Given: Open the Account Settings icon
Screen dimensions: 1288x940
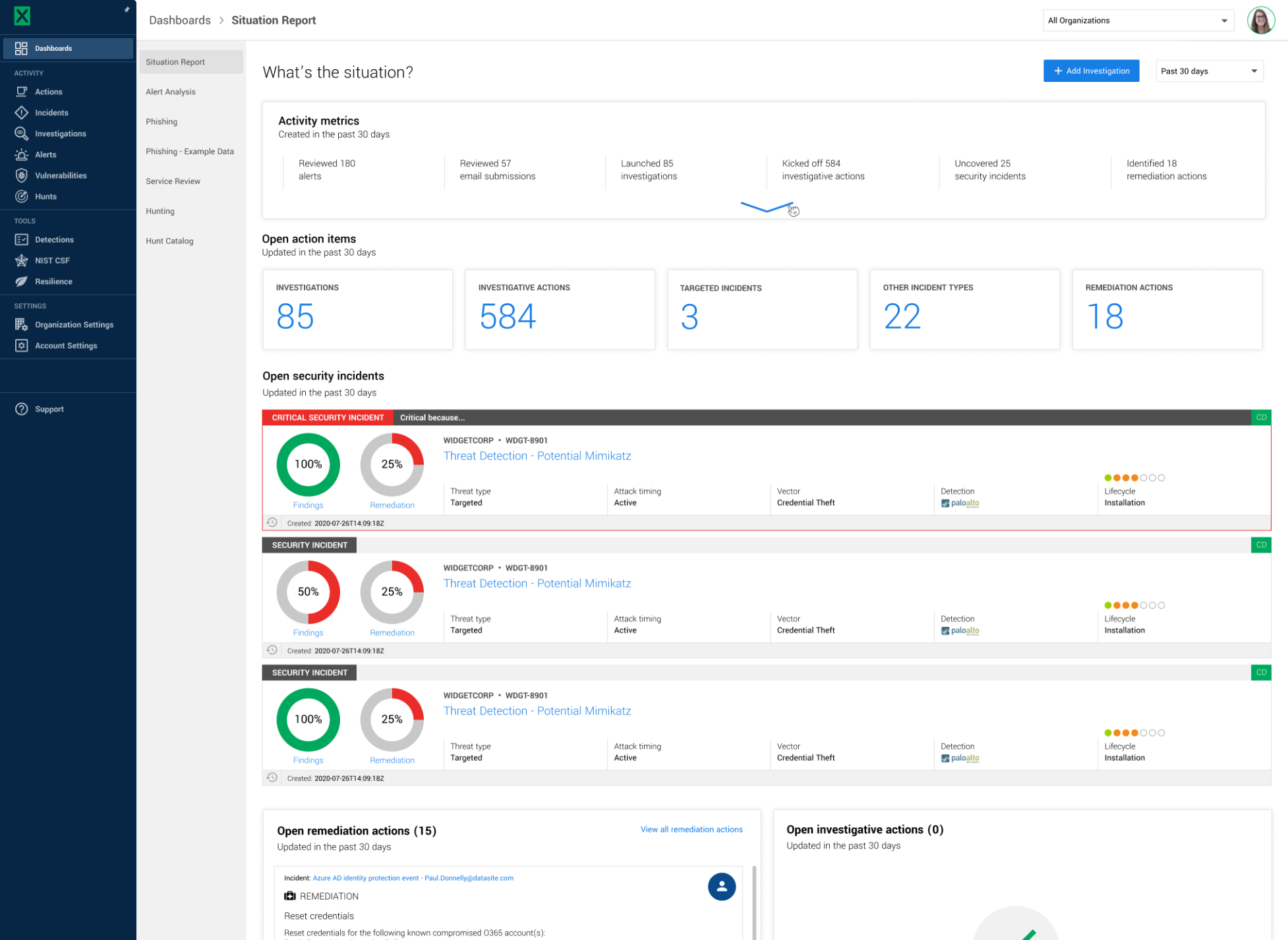Looking at the screenshot, I should click(x=21, y=345).
